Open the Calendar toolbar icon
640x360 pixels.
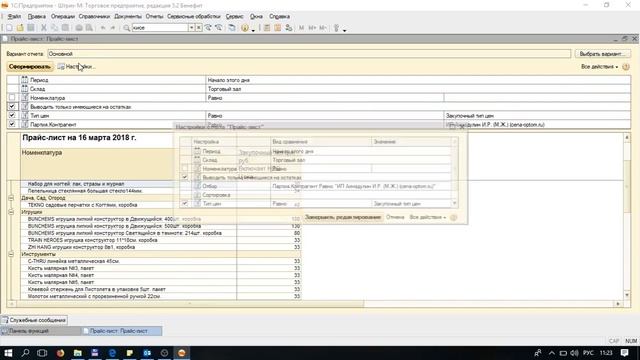(278, 28)
